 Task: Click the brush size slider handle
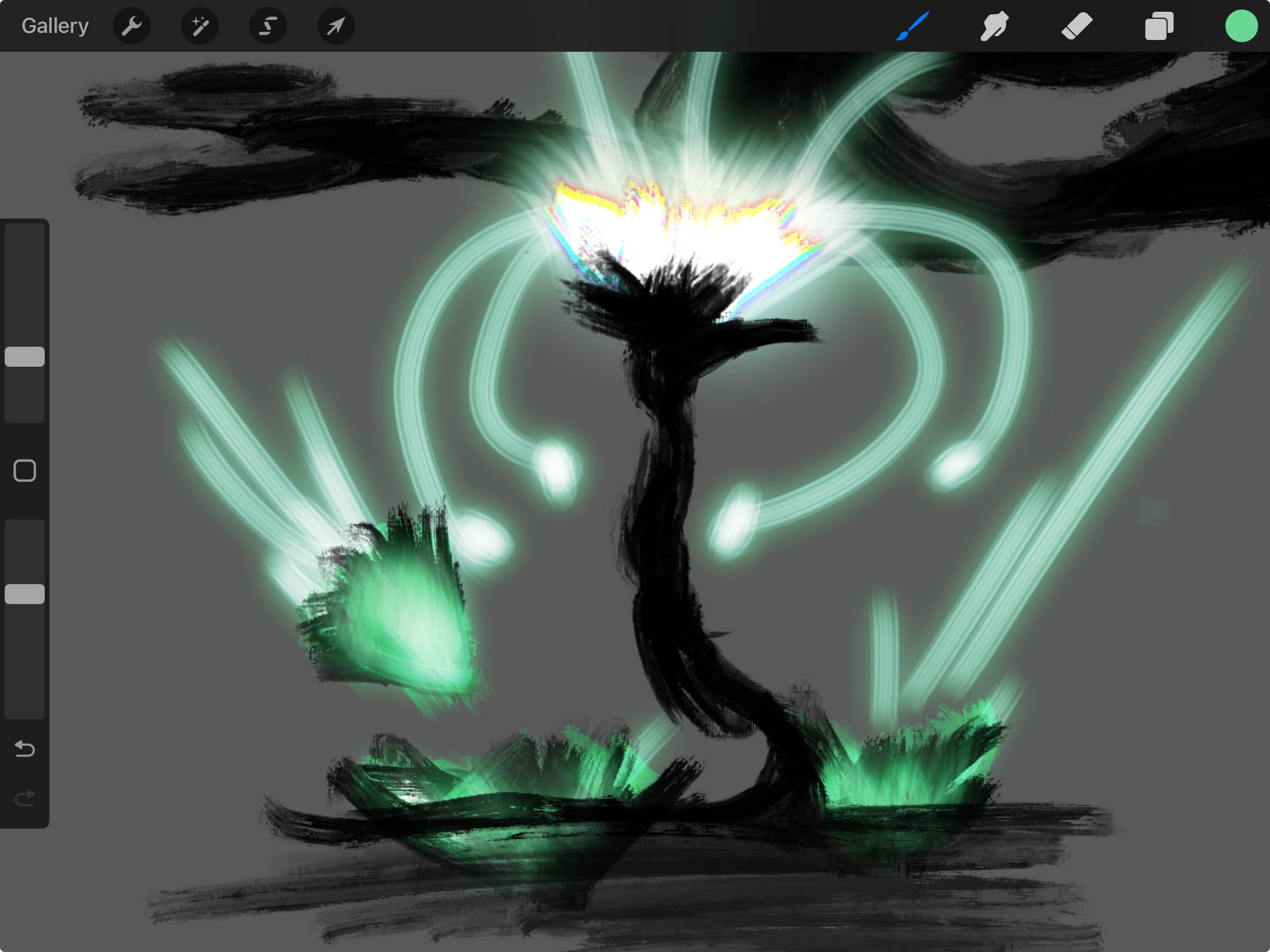coord(25,357)
